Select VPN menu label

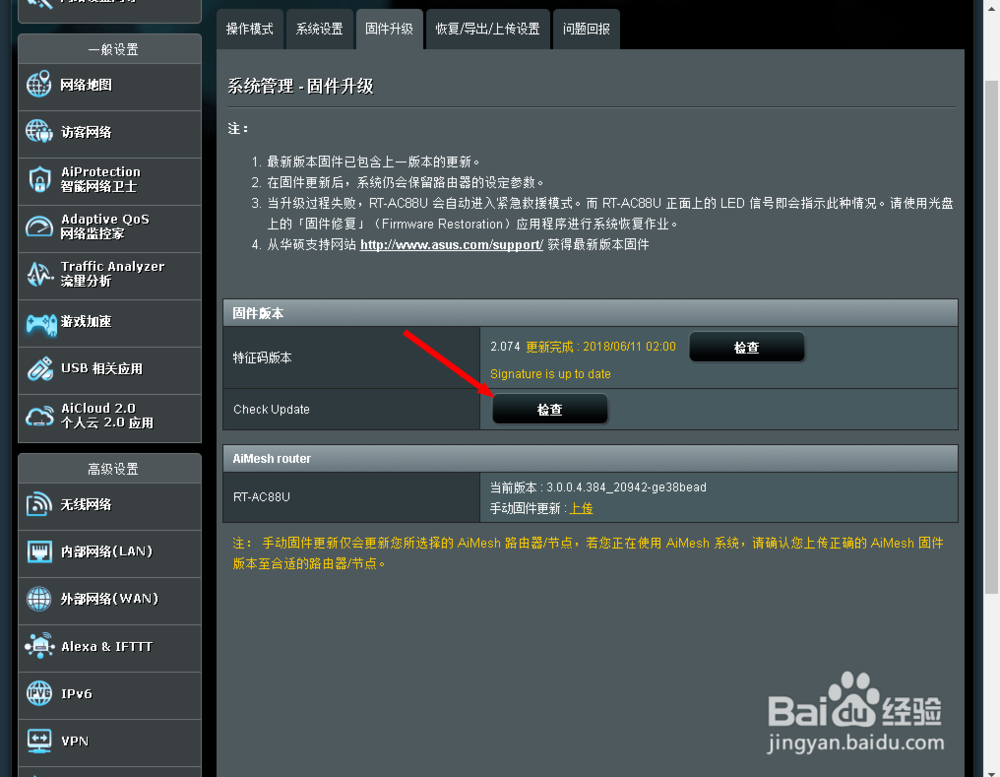(x=75, y=741)
